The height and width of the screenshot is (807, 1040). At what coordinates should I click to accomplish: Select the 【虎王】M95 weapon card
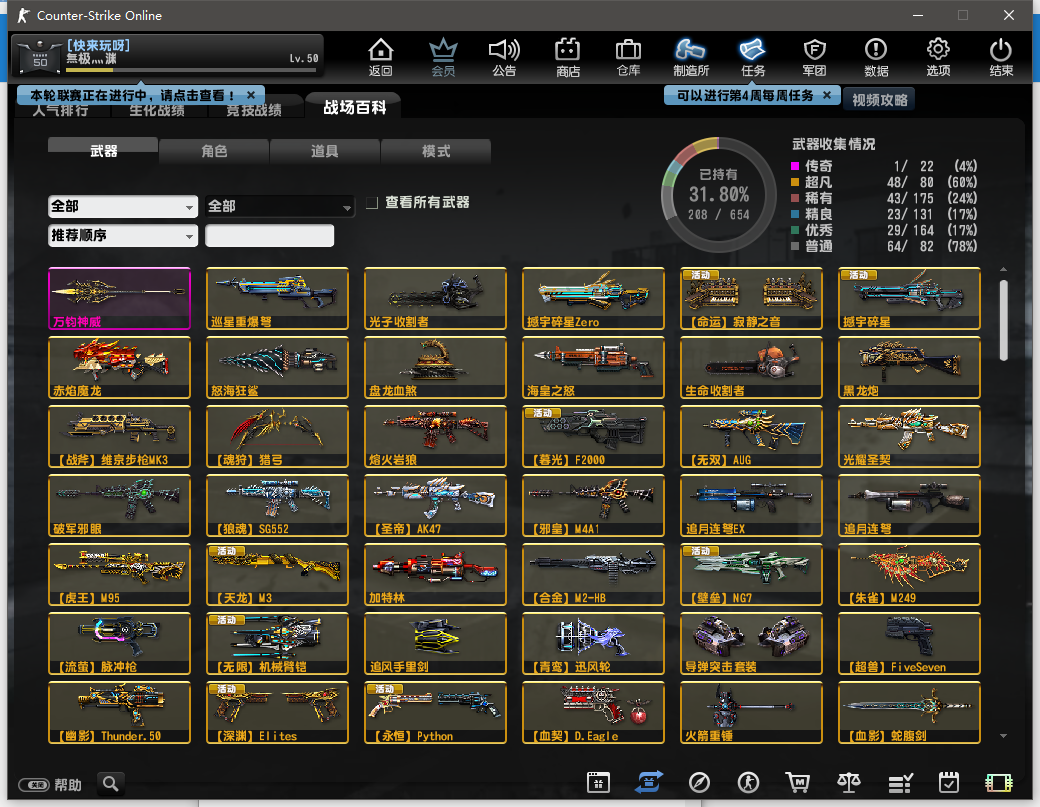pos(119,574)
